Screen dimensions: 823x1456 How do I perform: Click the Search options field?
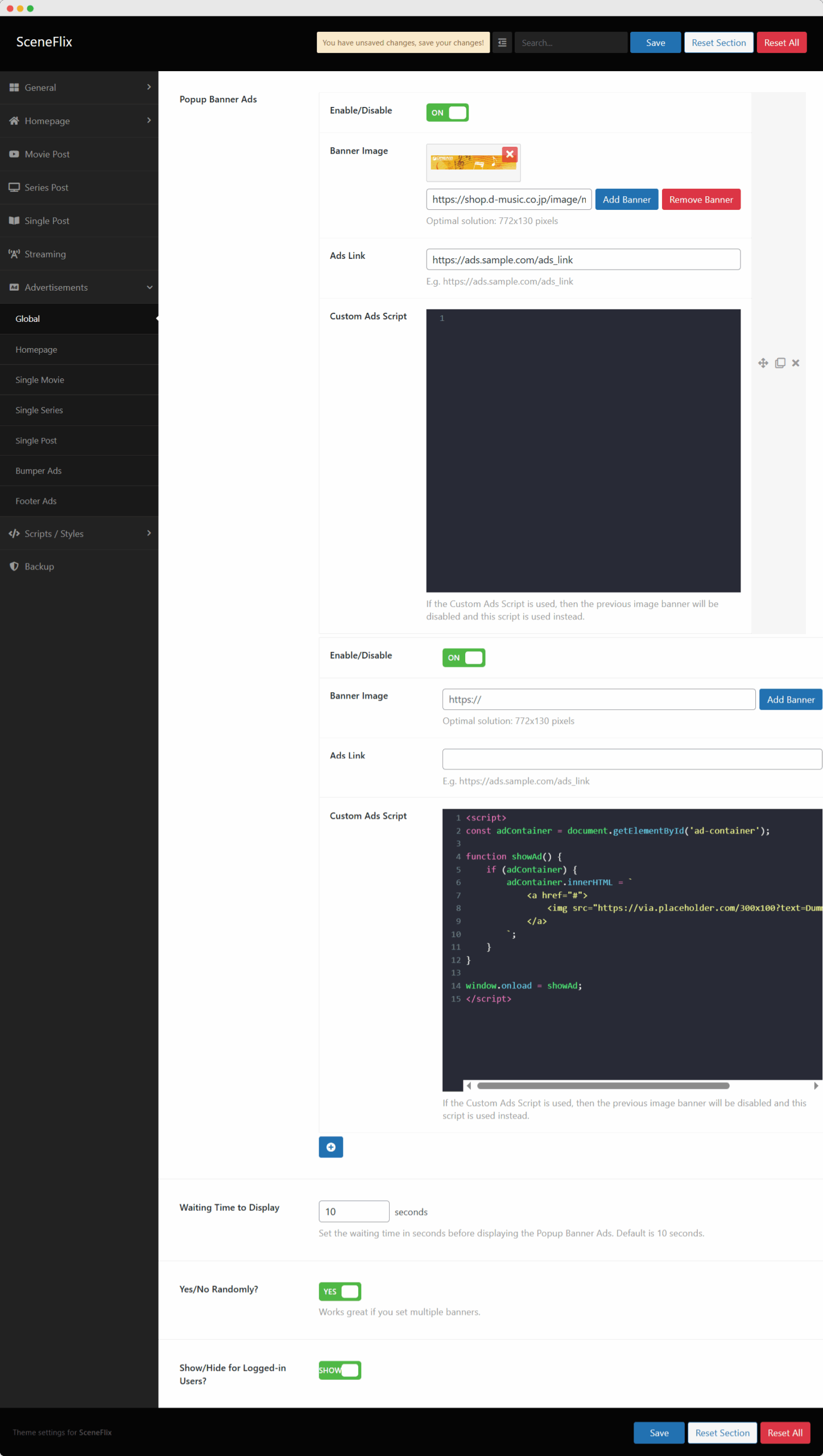pos(571,43)
